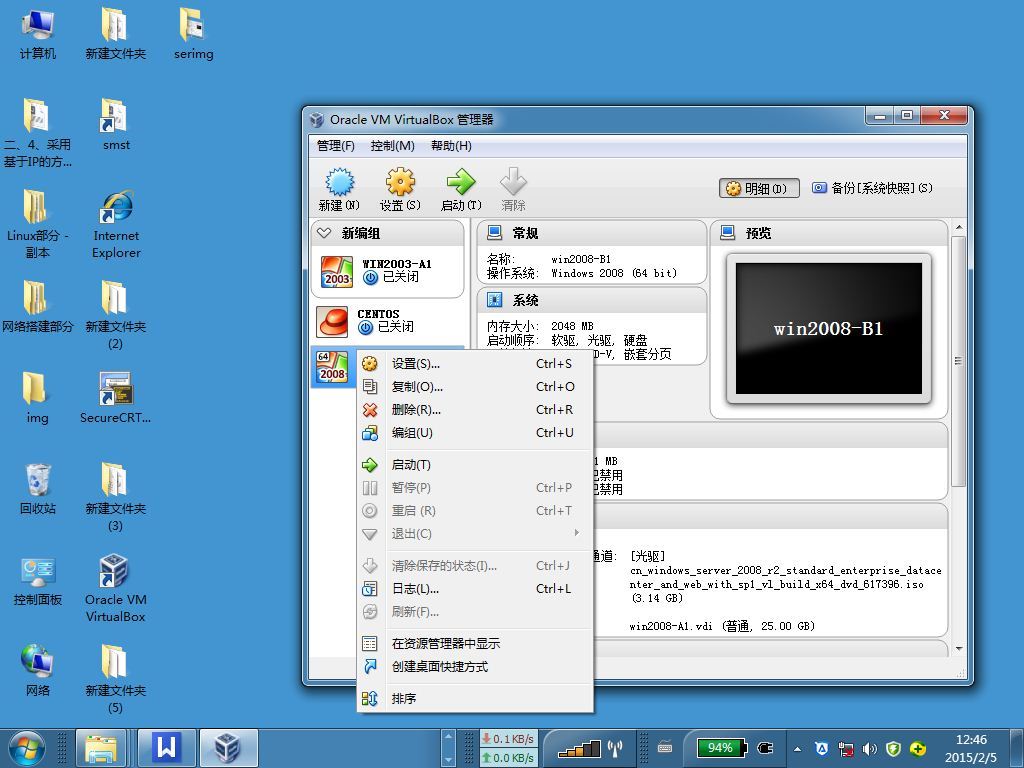Click explorer icon beside 在资源管理器中显示
1024x768 pixels.
(x=370, y=643)
